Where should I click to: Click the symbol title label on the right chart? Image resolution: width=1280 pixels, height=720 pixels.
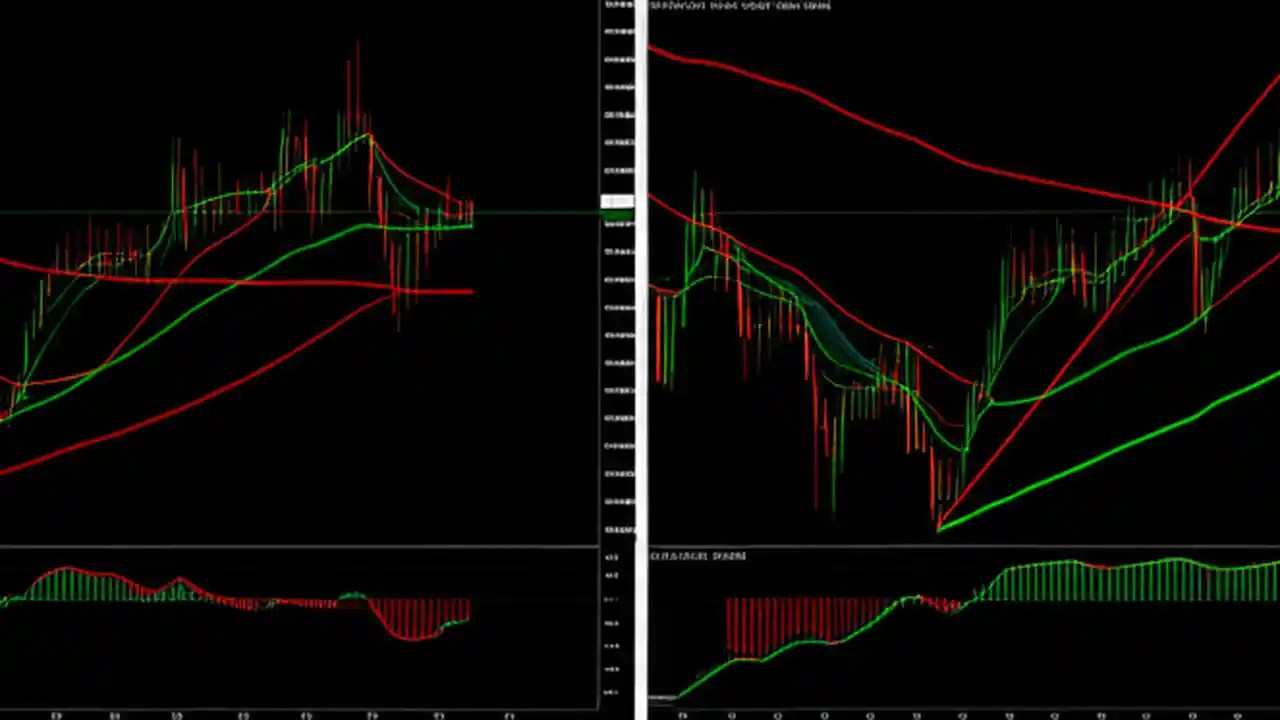tap(740, 6)
